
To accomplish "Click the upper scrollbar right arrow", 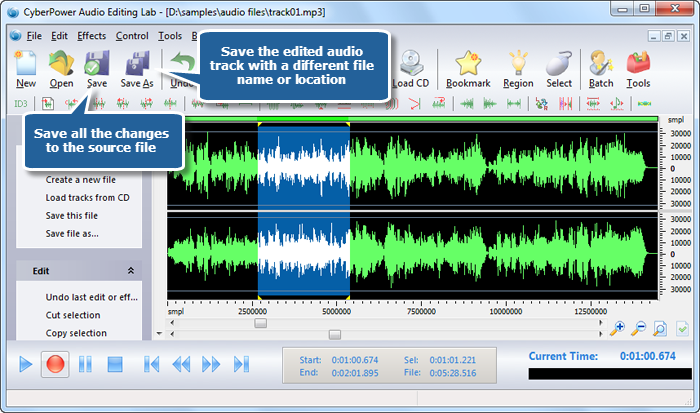I will 600,323.
